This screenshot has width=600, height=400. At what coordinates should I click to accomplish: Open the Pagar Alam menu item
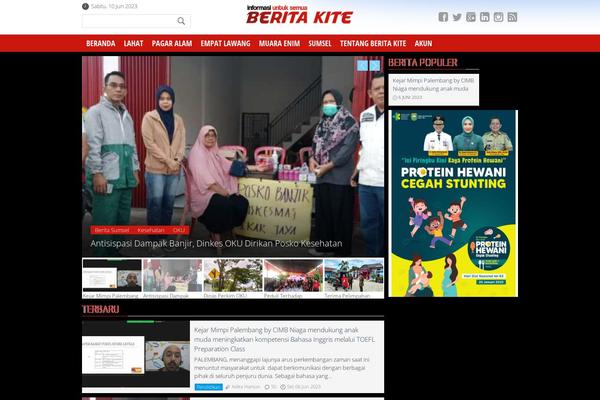[x=172, y=44]
